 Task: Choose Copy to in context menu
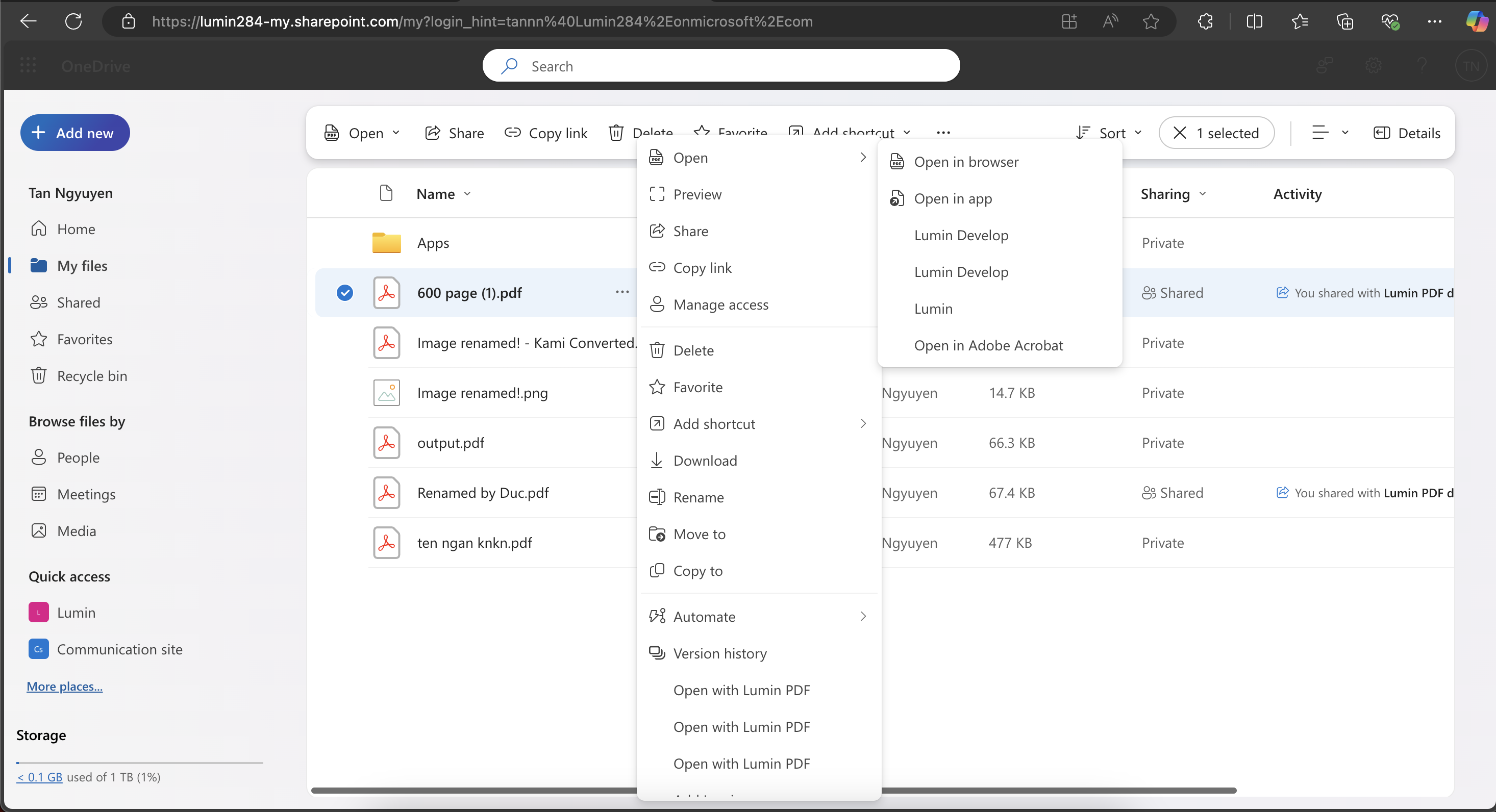pyautogui.click(x=758, y=571)
